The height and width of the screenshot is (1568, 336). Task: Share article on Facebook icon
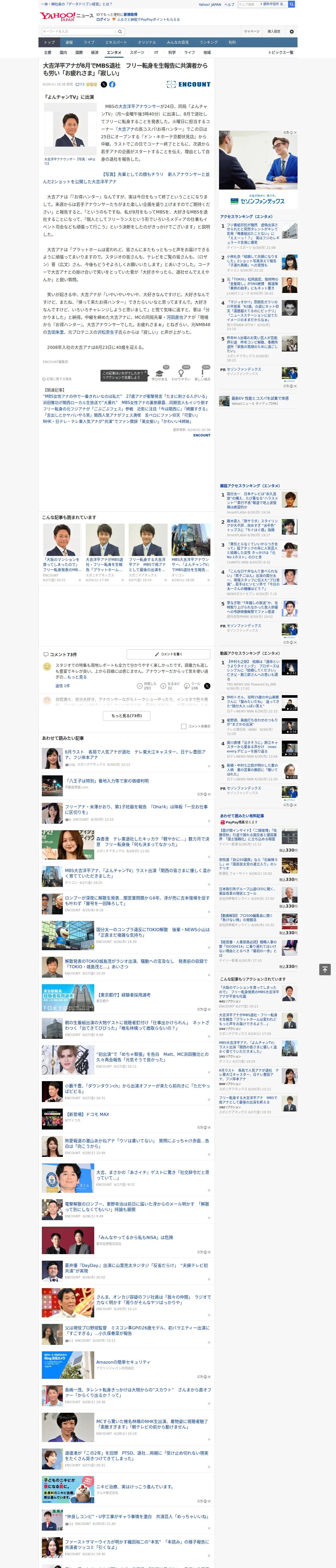(x=112, y=85)
